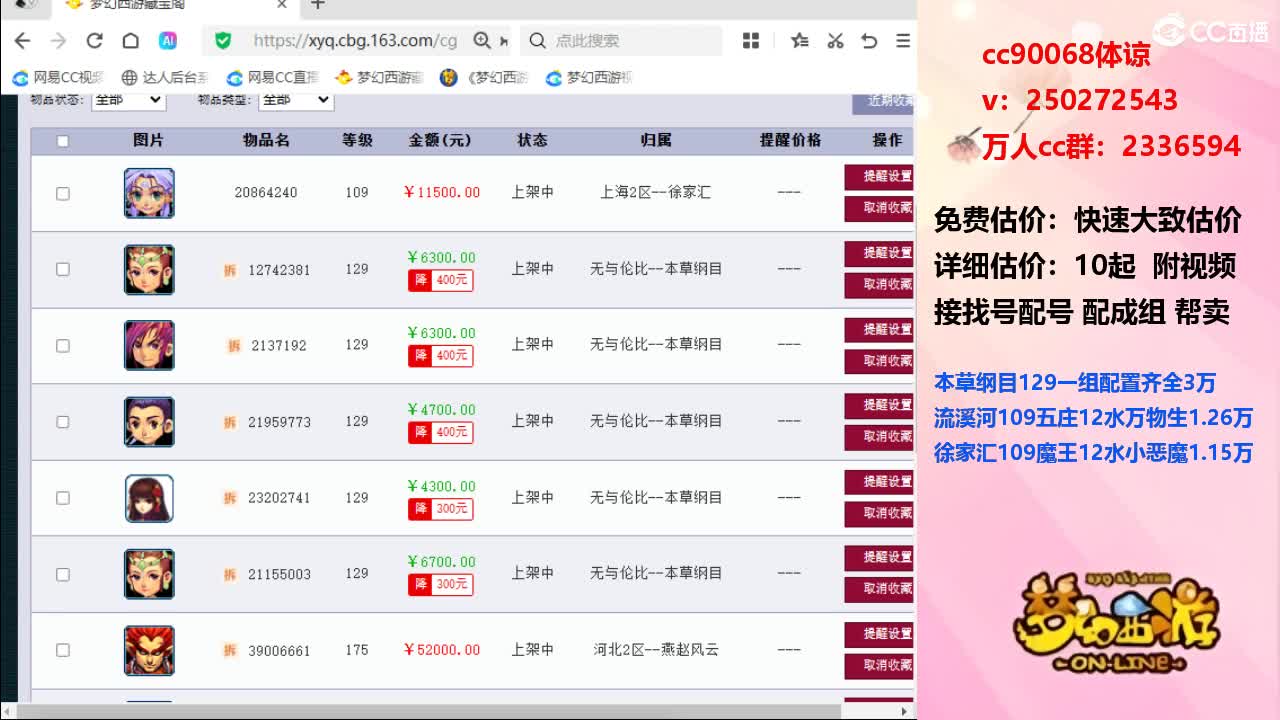This screenshot has width=1280, height=720.
Task: Toggle the select-all checkbox in table header
Action: click(x=63, y=141)
